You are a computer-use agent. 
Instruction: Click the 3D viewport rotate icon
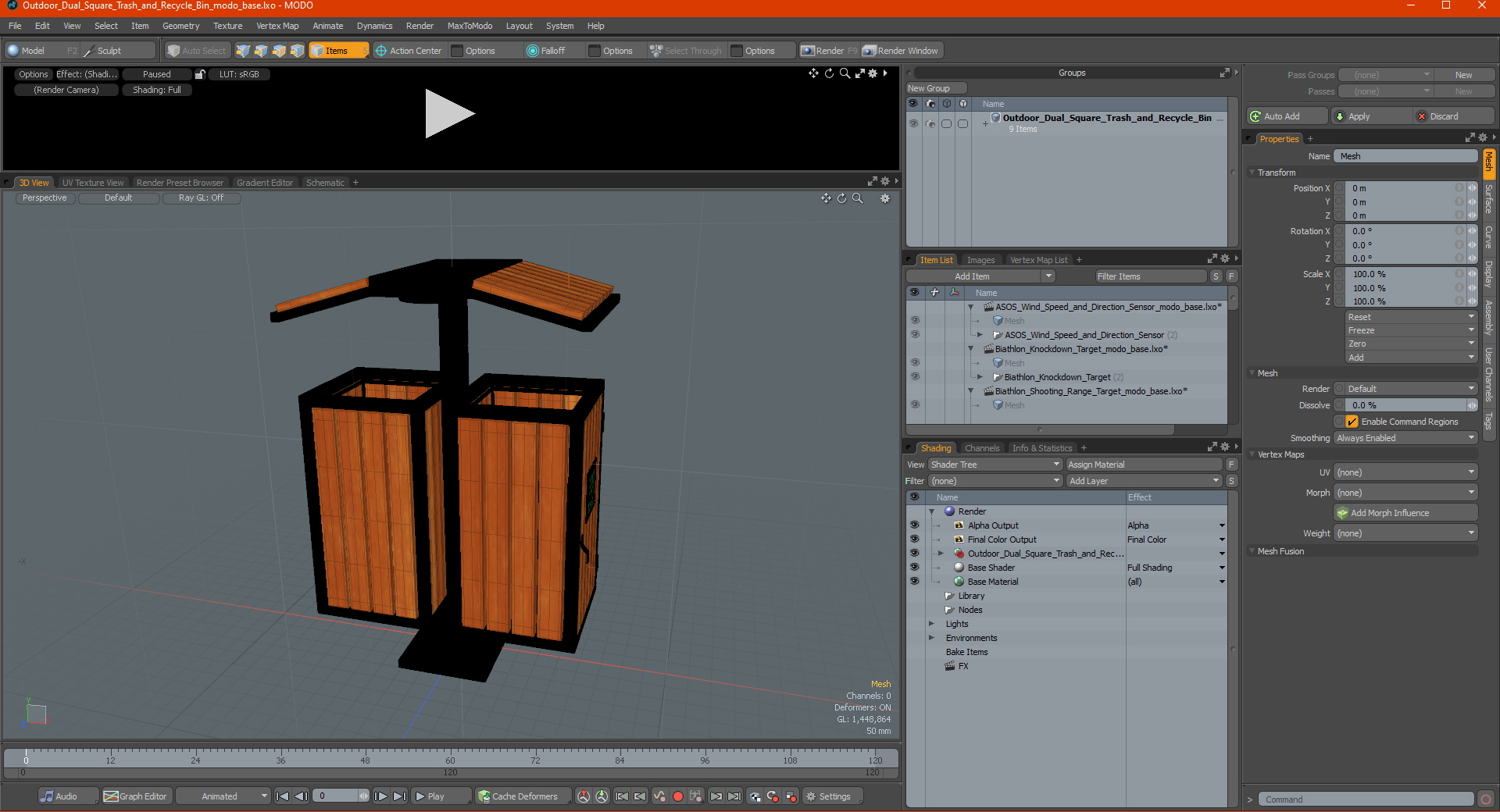(841, 198)
